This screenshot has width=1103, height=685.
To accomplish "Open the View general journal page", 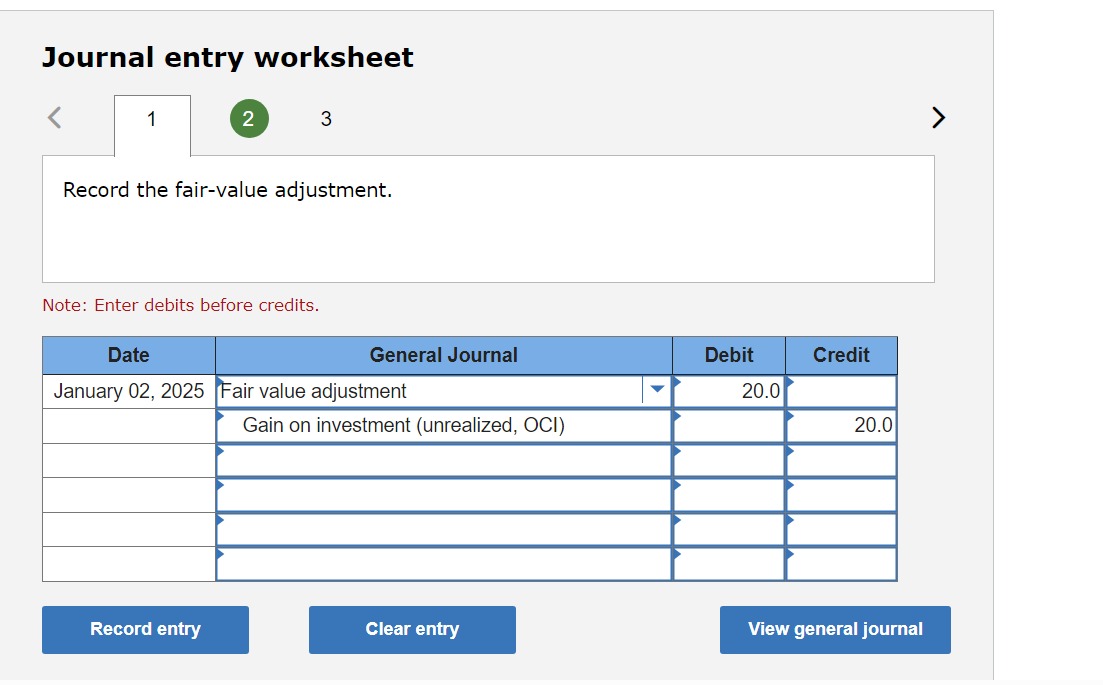I will (x=835, y=629).
